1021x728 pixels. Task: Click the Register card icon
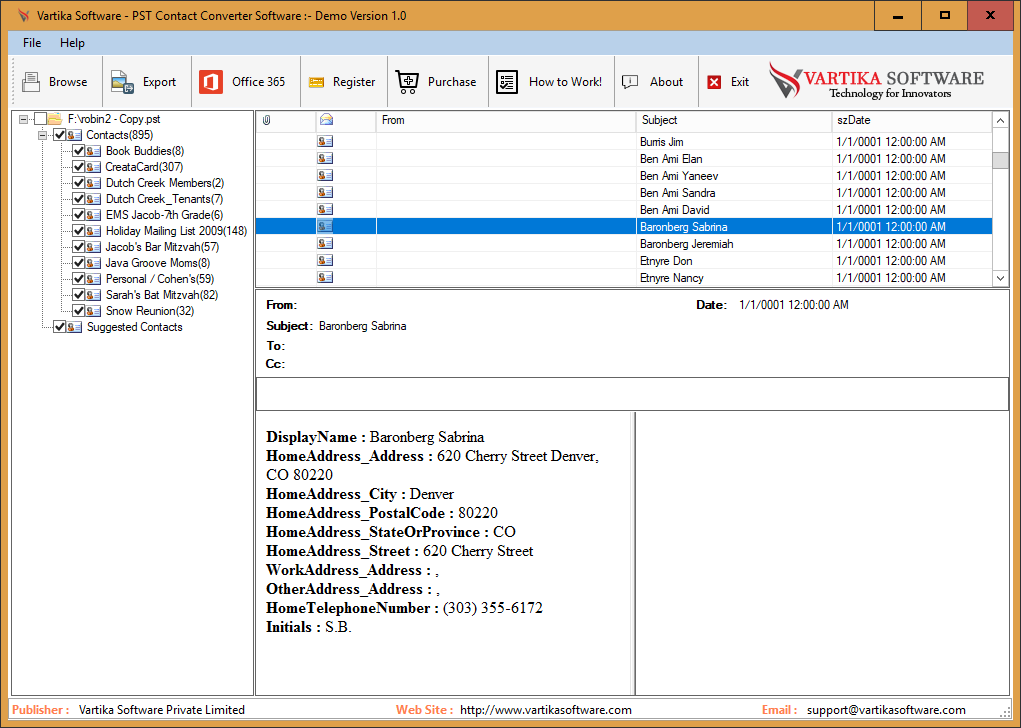click(x=316, y=82)
